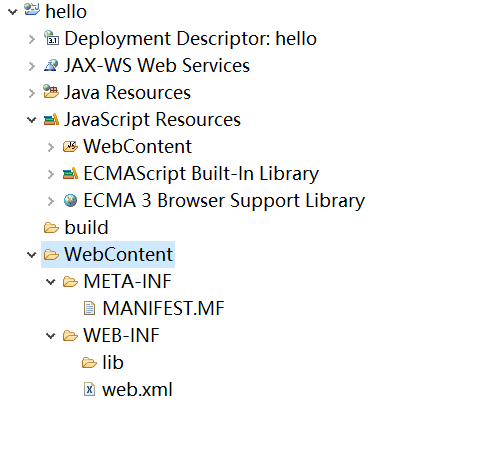Expand the Deployment Descriptor node
This screenshot has width=491, height=451.
tap(32, 39)
